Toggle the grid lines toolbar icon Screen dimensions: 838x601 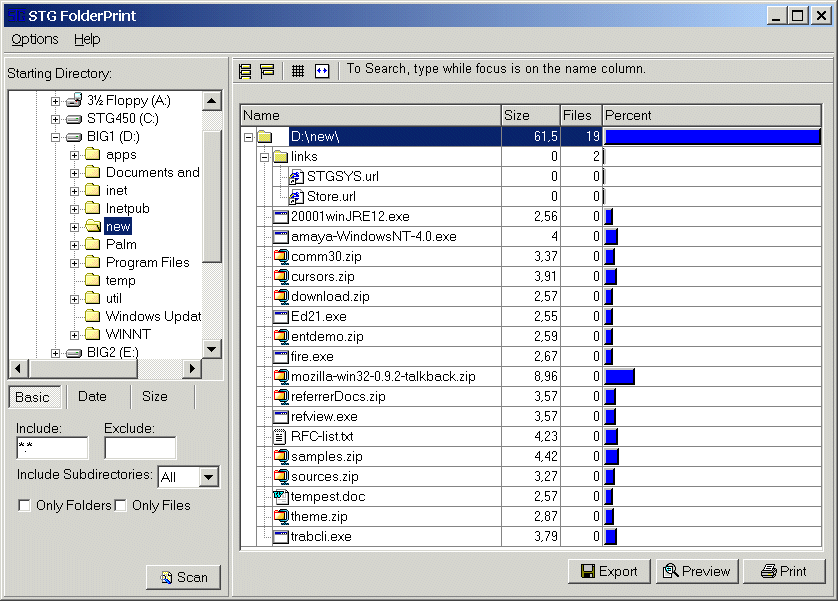[298, 71]
